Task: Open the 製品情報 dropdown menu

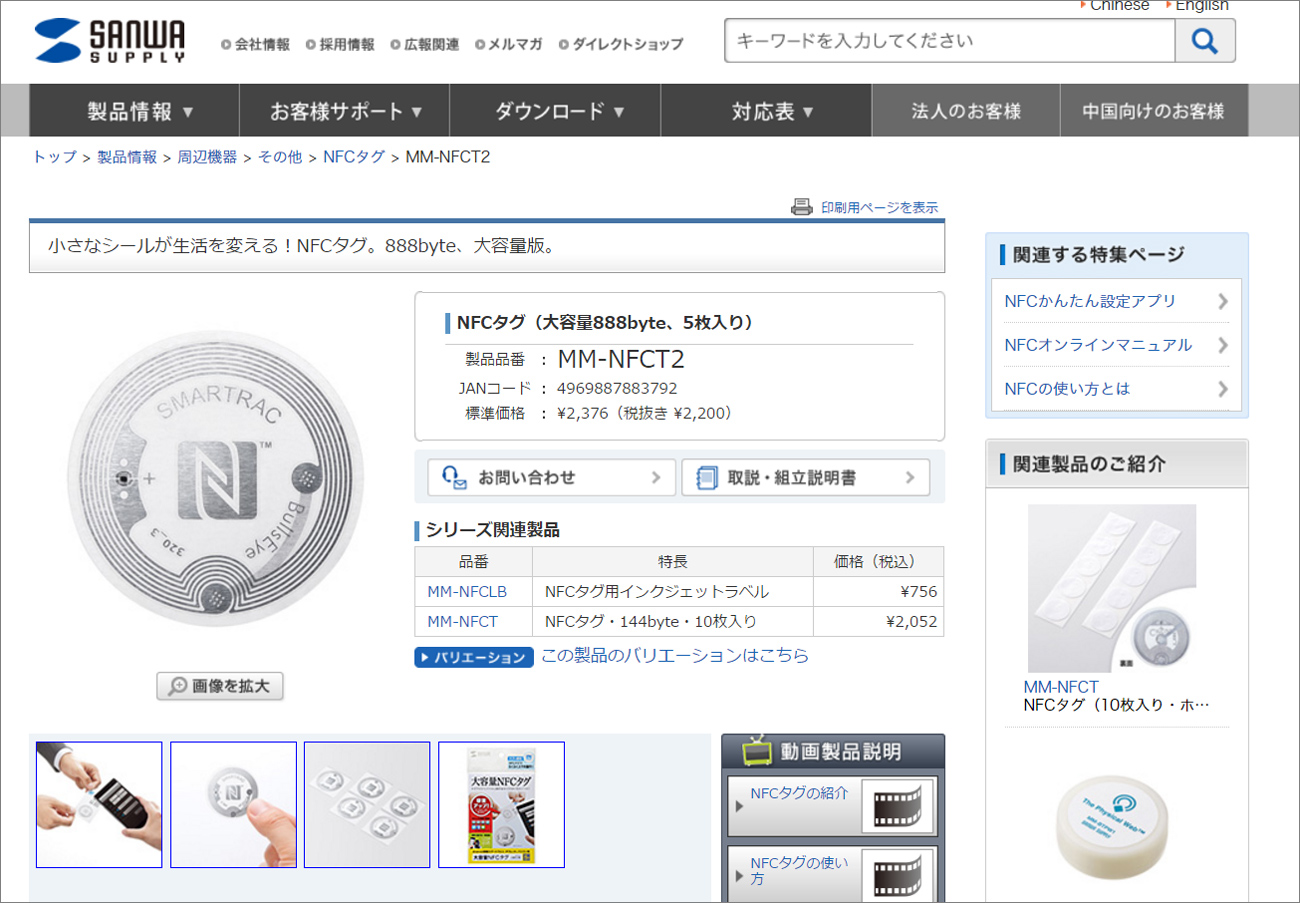Action: [x=134, y=111]
